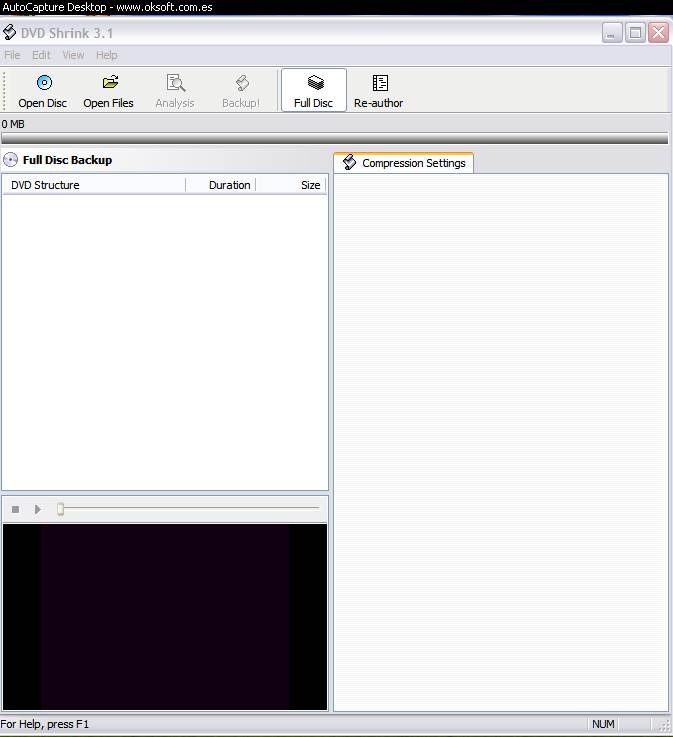Click the Size column header
Image resolution: width=673 pixels, height=737 pixels.
point(291,185)
